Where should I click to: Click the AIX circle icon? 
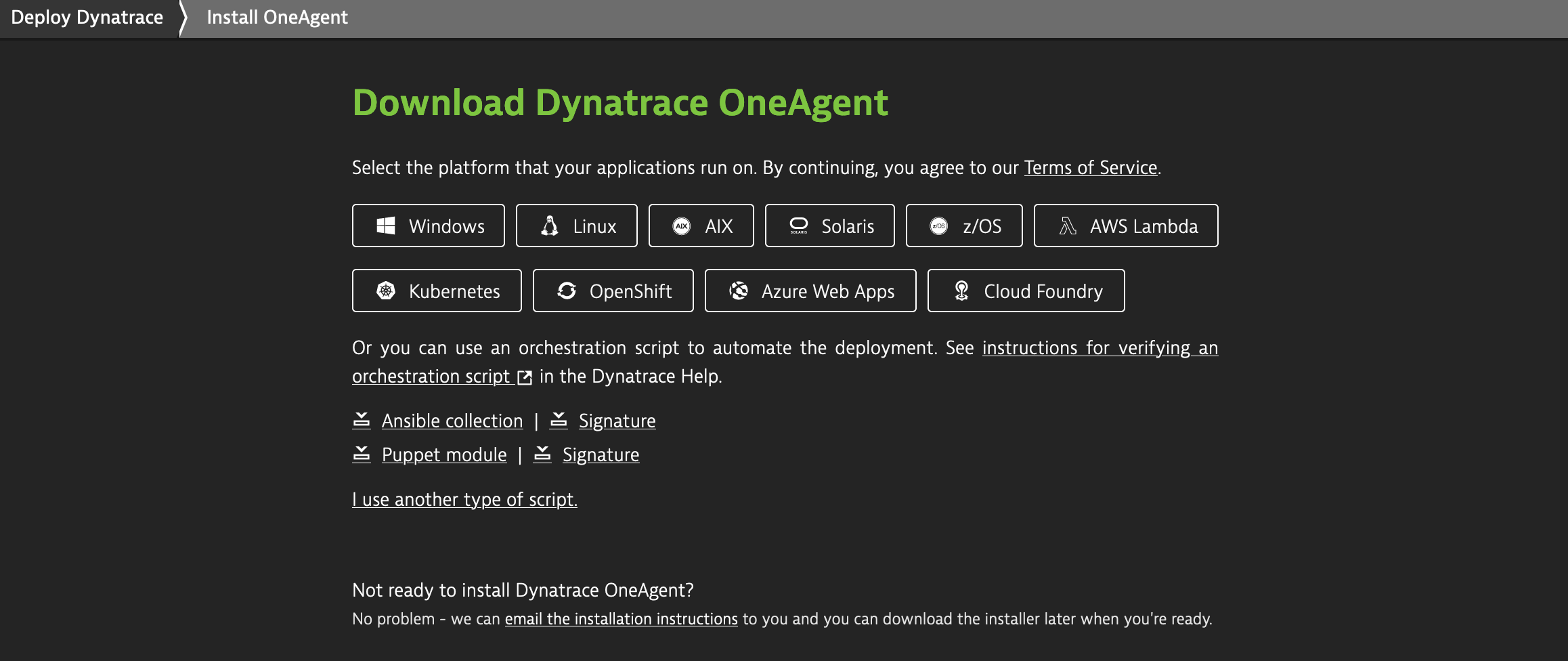tap(682, 226)
